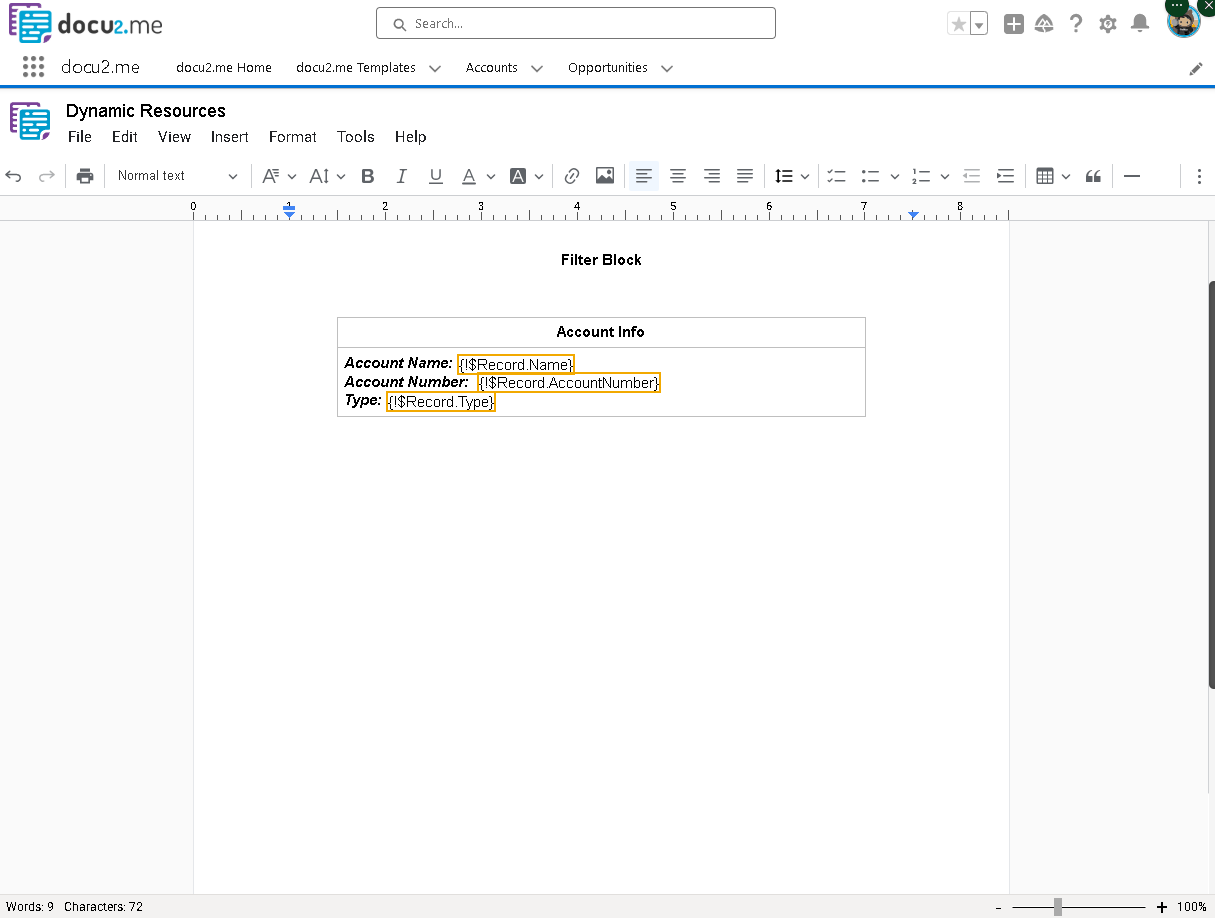The image size is (1215, 918).
Task: Click the pencil edit navigation icon
Action: coord(1196,68)
